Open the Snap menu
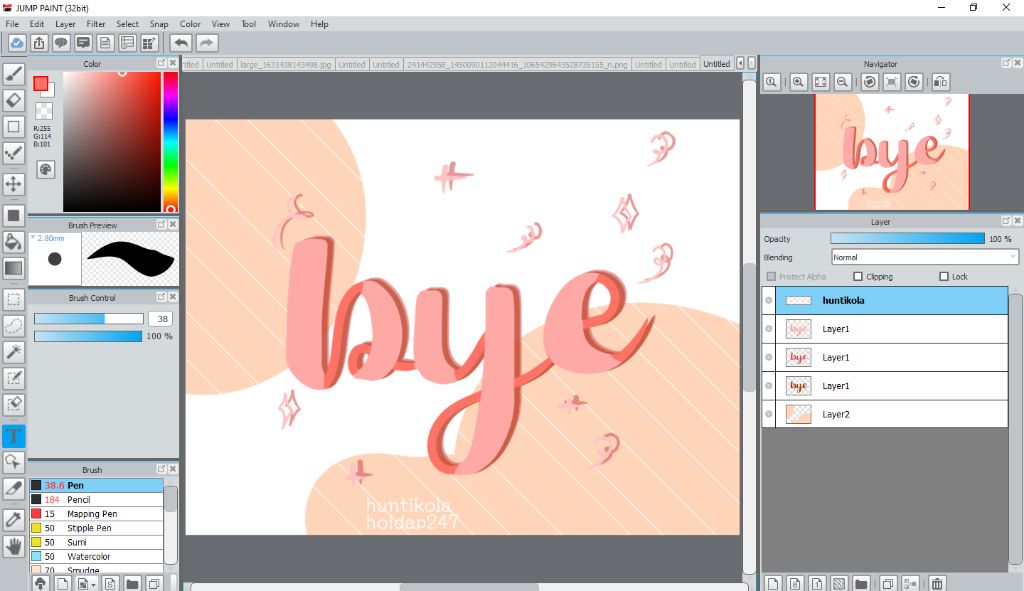 coord(159,24)
